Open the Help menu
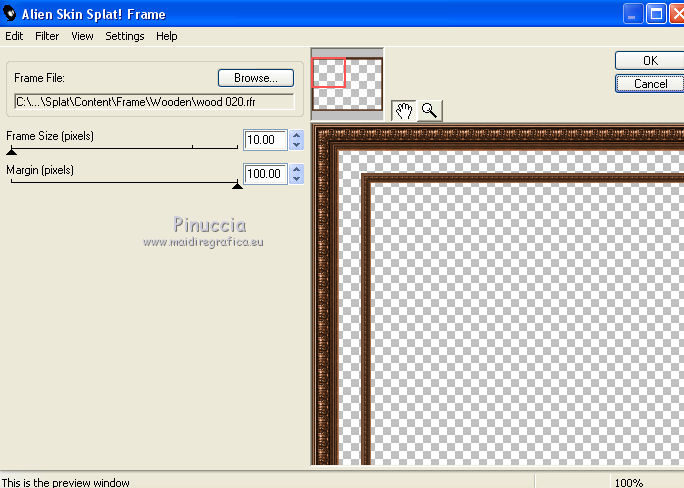This screenshot has width=684, height=488. 167,36
